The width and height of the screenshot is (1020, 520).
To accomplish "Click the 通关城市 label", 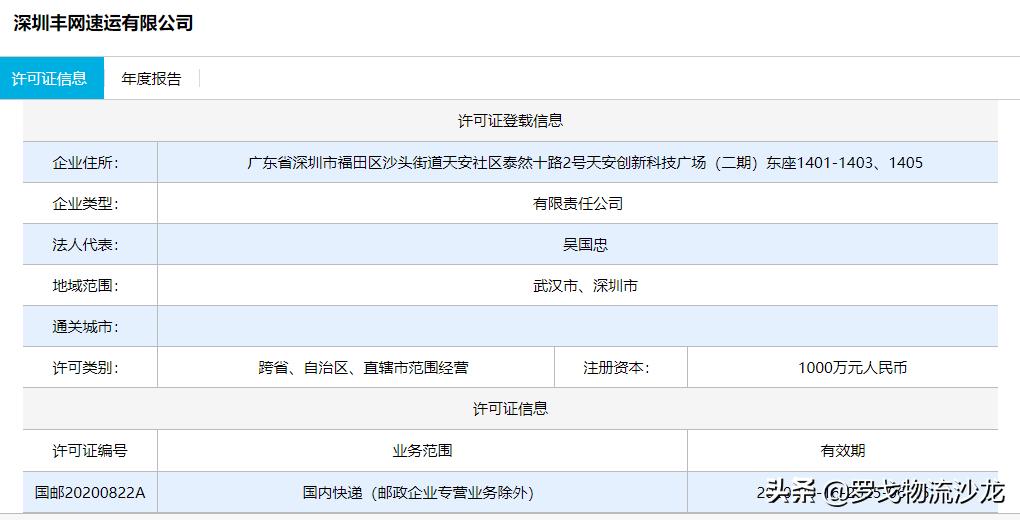I will pyautogui.click(x=85, y=327).
